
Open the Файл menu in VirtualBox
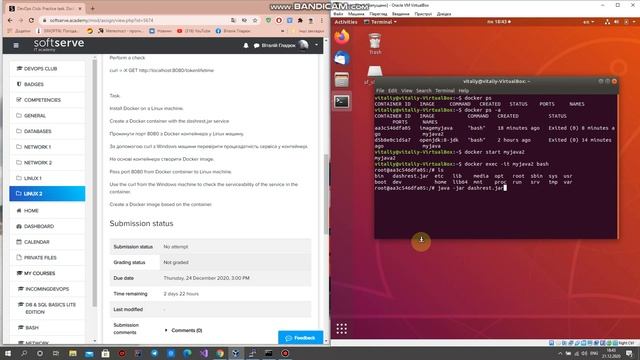pos(338,14)
